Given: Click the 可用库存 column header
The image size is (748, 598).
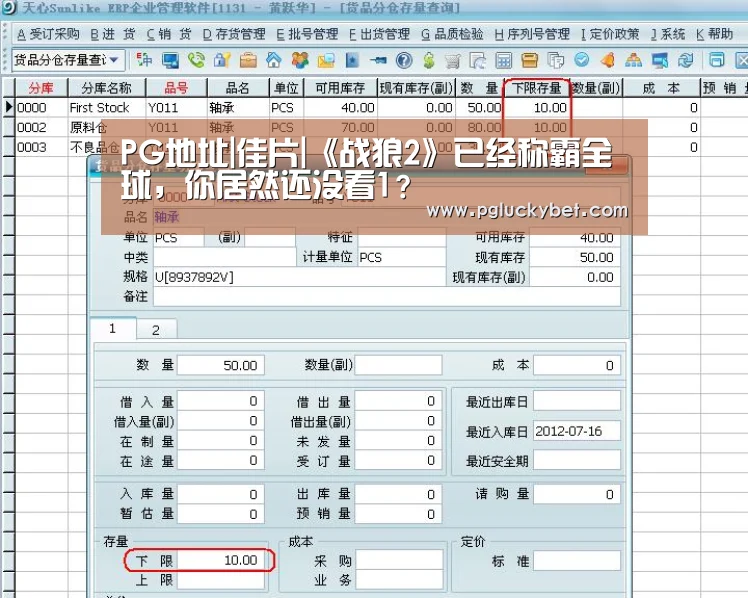Looking at the screenshot, I should point(340,88).
